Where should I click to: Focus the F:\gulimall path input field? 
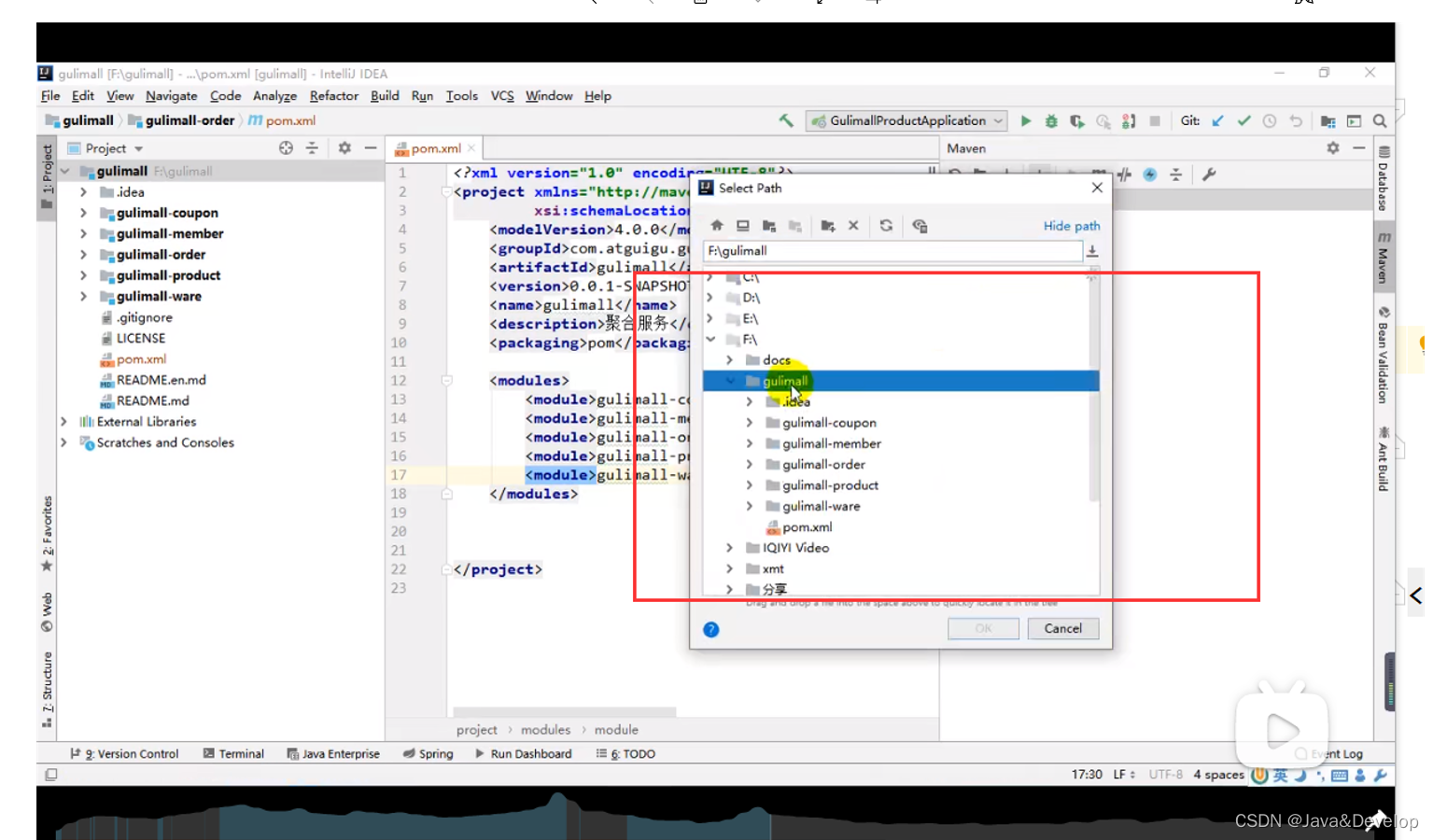[892, 251]
